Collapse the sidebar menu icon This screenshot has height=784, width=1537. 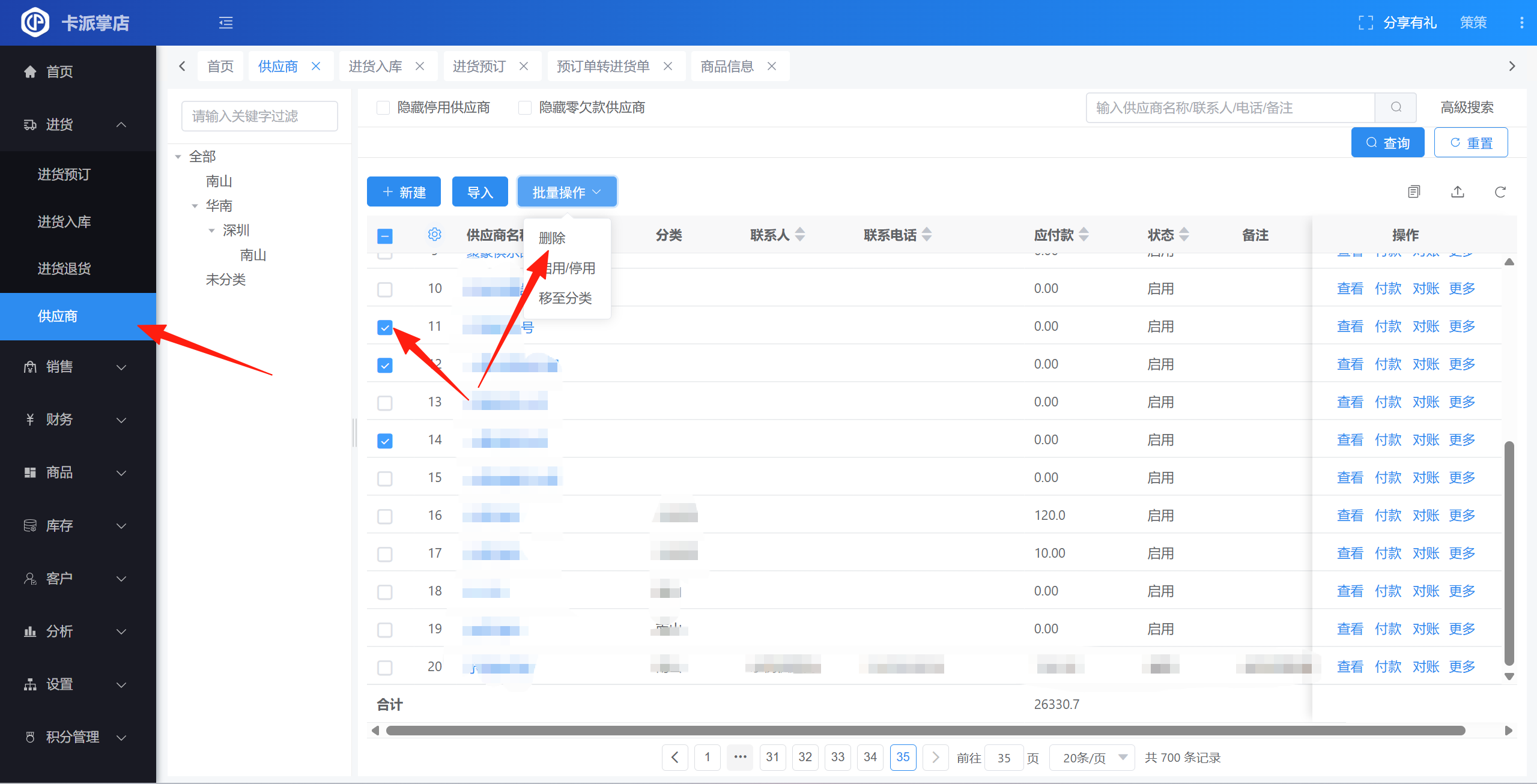pyautogui.click(x=226, y=23)
